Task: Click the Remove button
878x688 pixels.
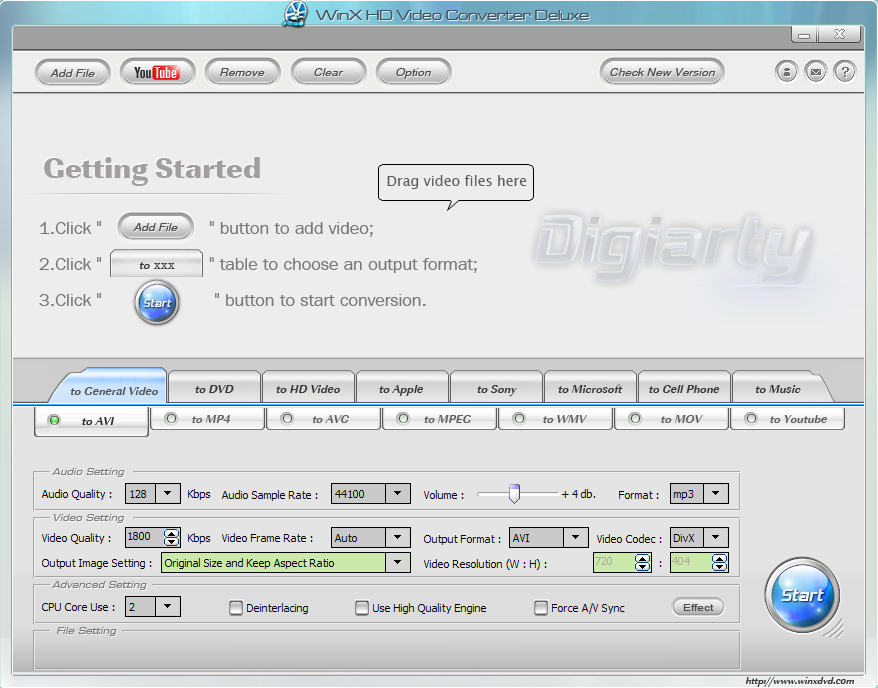Action: [242, 72]
